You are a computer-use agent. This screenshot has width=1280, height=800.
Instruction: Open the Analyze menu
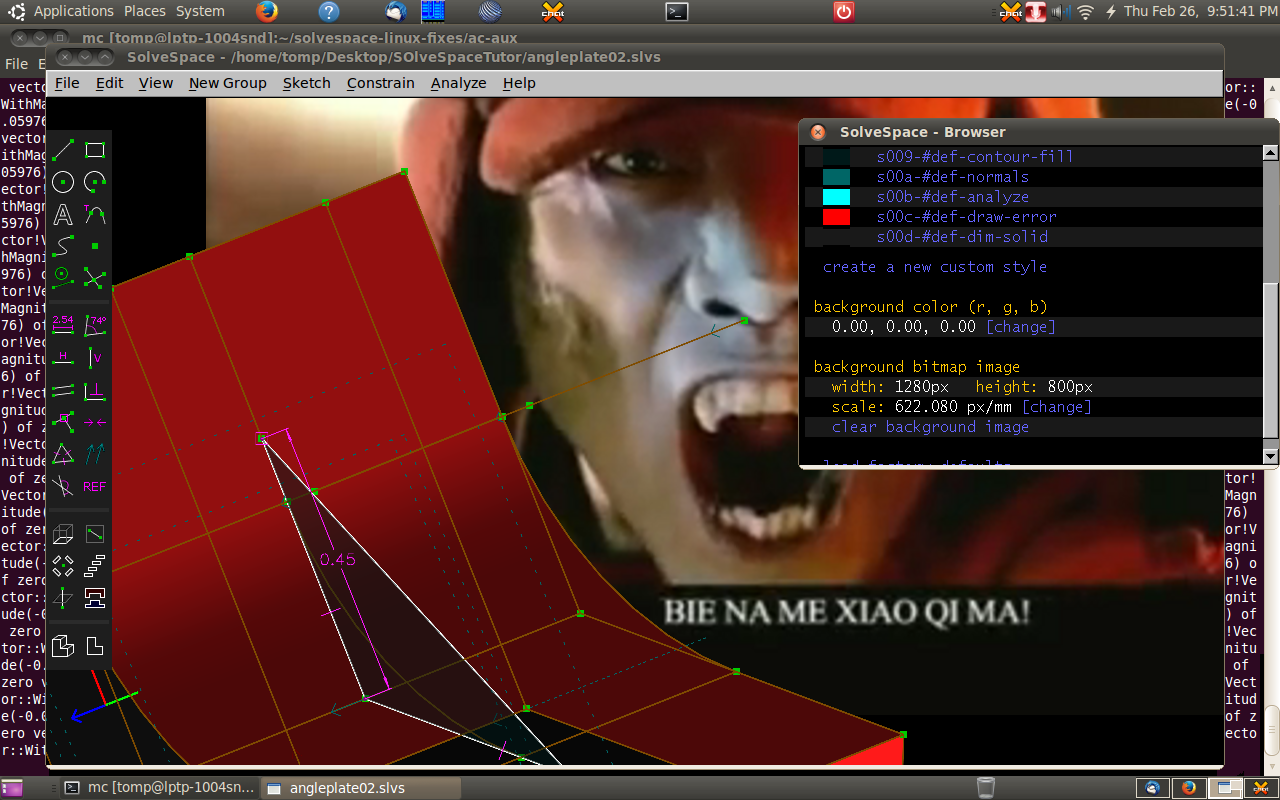(x=458, y=83)
